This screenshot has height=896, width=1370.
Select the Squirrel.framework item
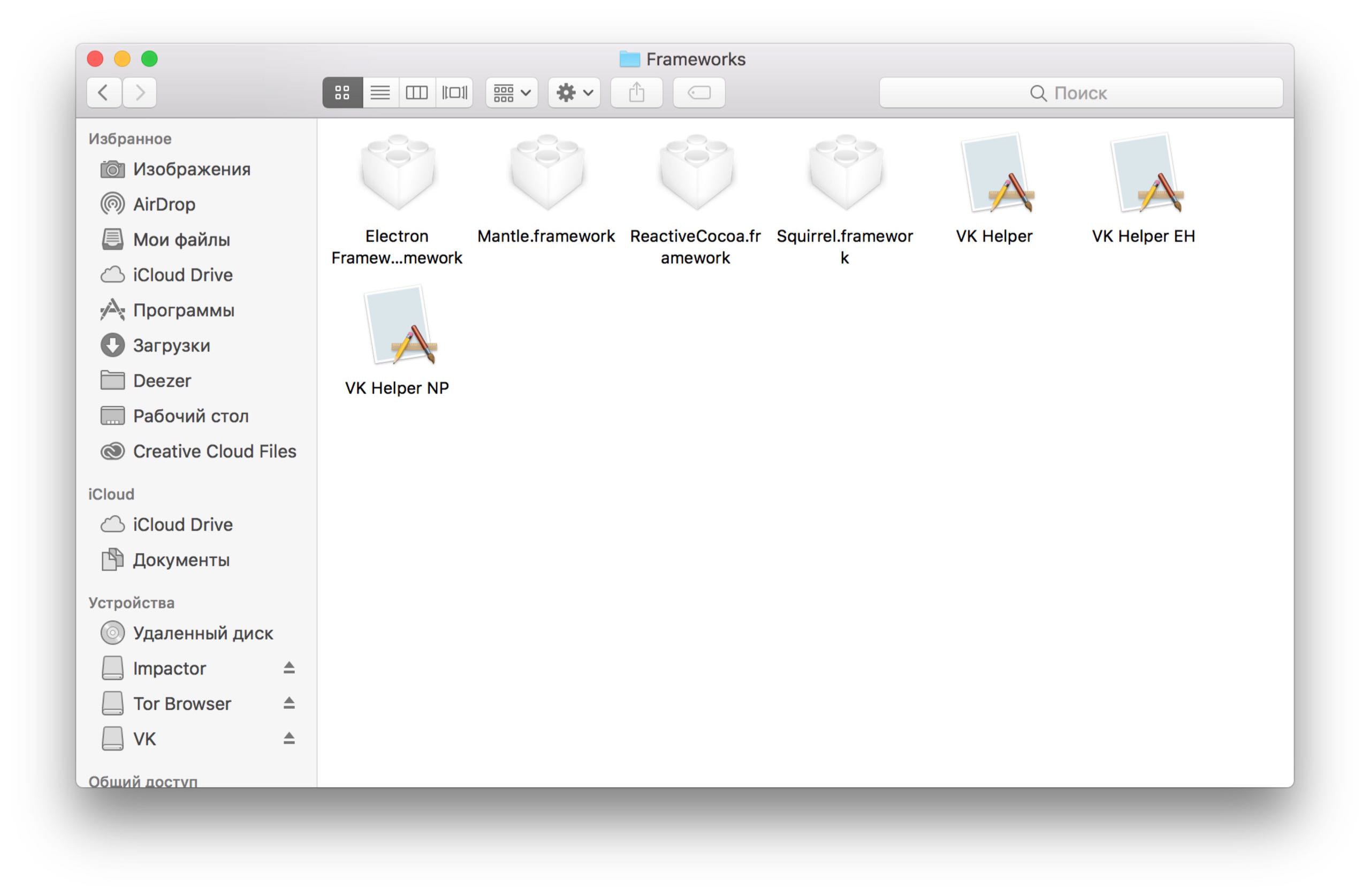click(x=845, y=173)
